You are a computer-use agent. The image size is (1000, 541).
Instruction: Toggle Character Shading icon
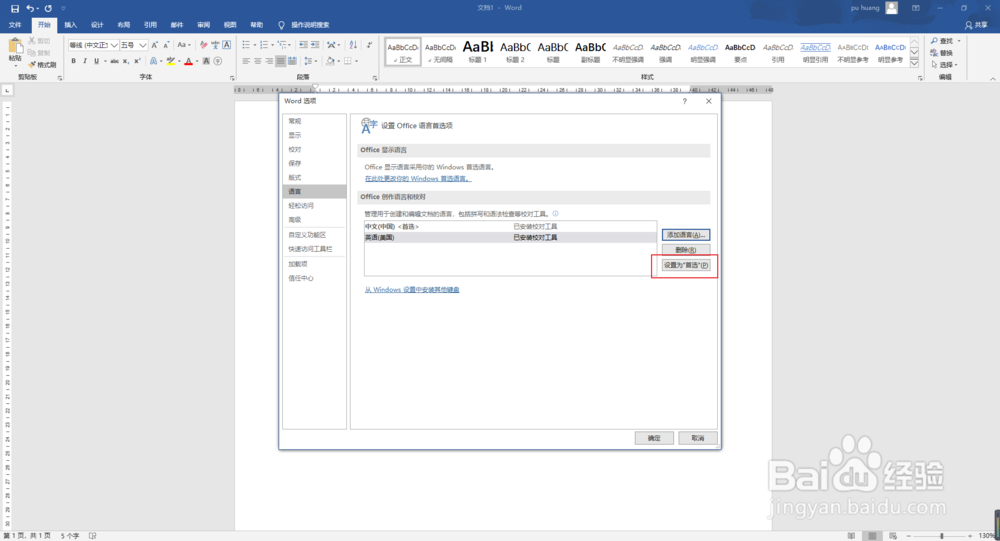tap(206, 61)
